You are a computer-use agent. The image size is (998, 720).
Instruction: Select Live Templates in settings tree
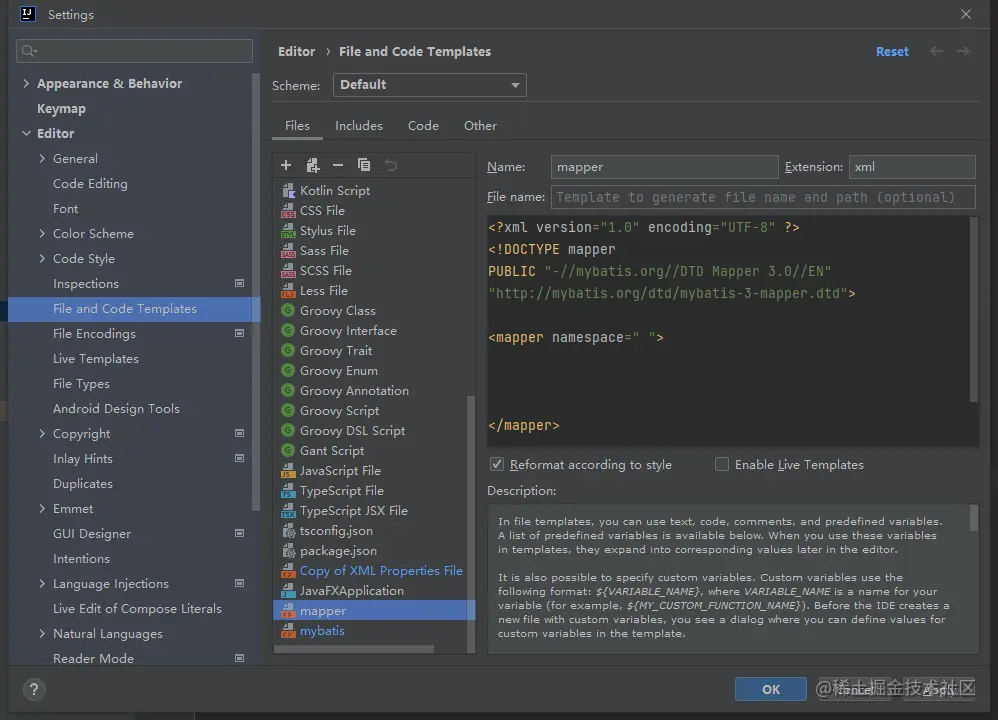point(95,359)
